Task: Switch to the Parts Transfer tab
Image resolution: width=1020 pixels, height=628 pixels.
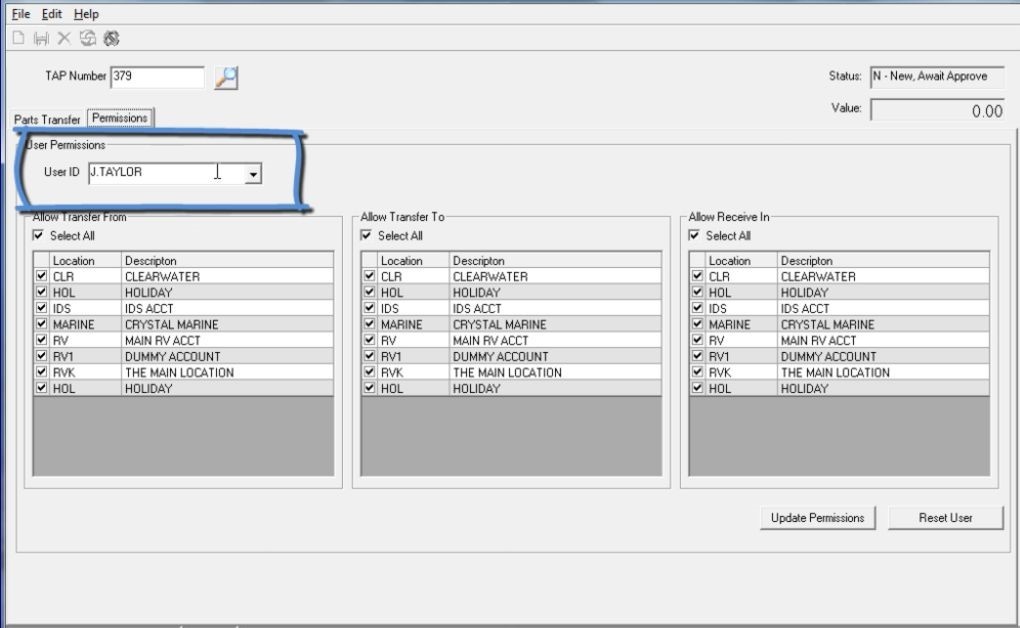Action: [x=47, y=119]
